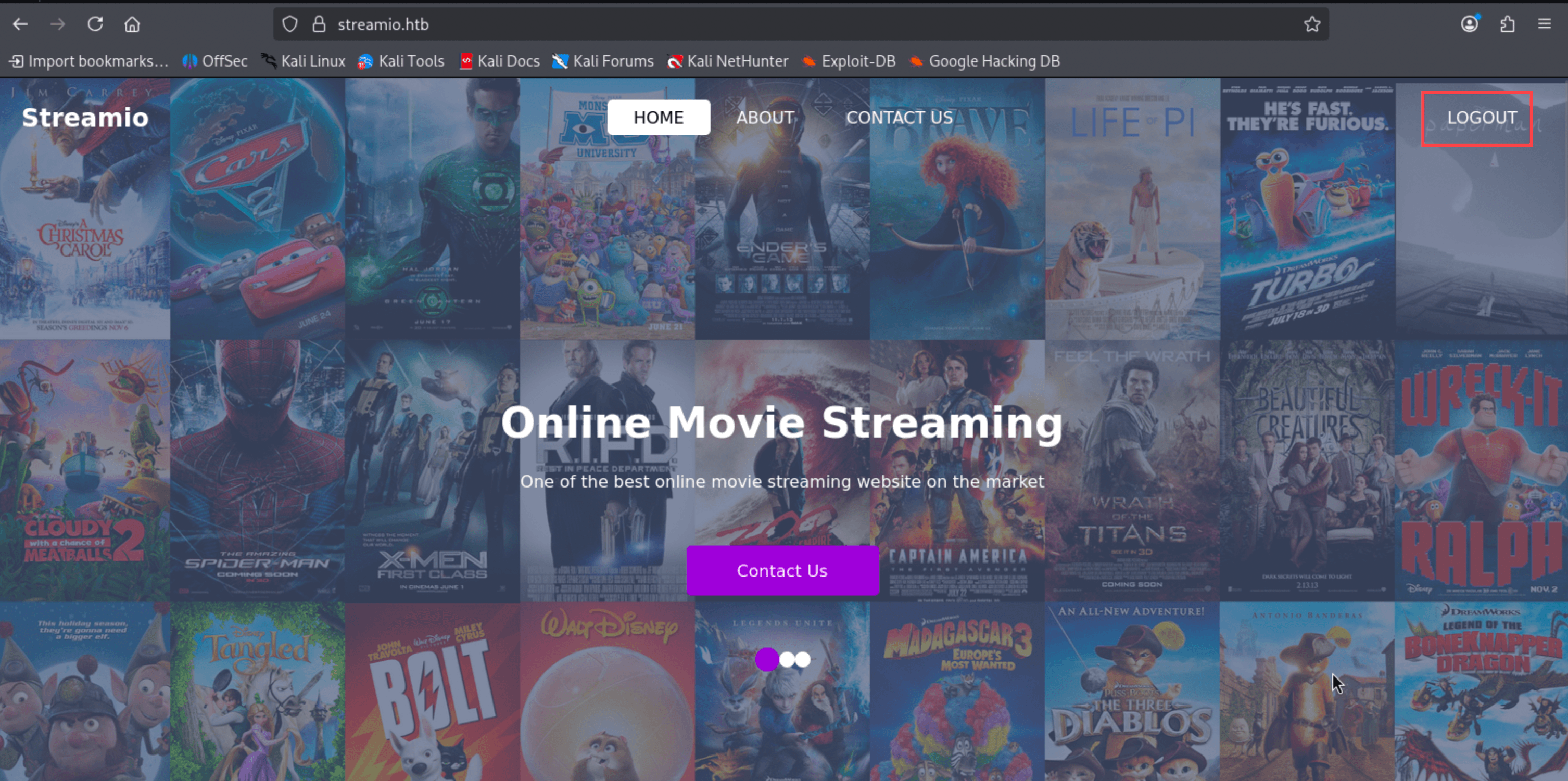This screenshot has height=781, width=1568.
Task: Open the Kali Tools bookmark
Action: pos(401,61)
